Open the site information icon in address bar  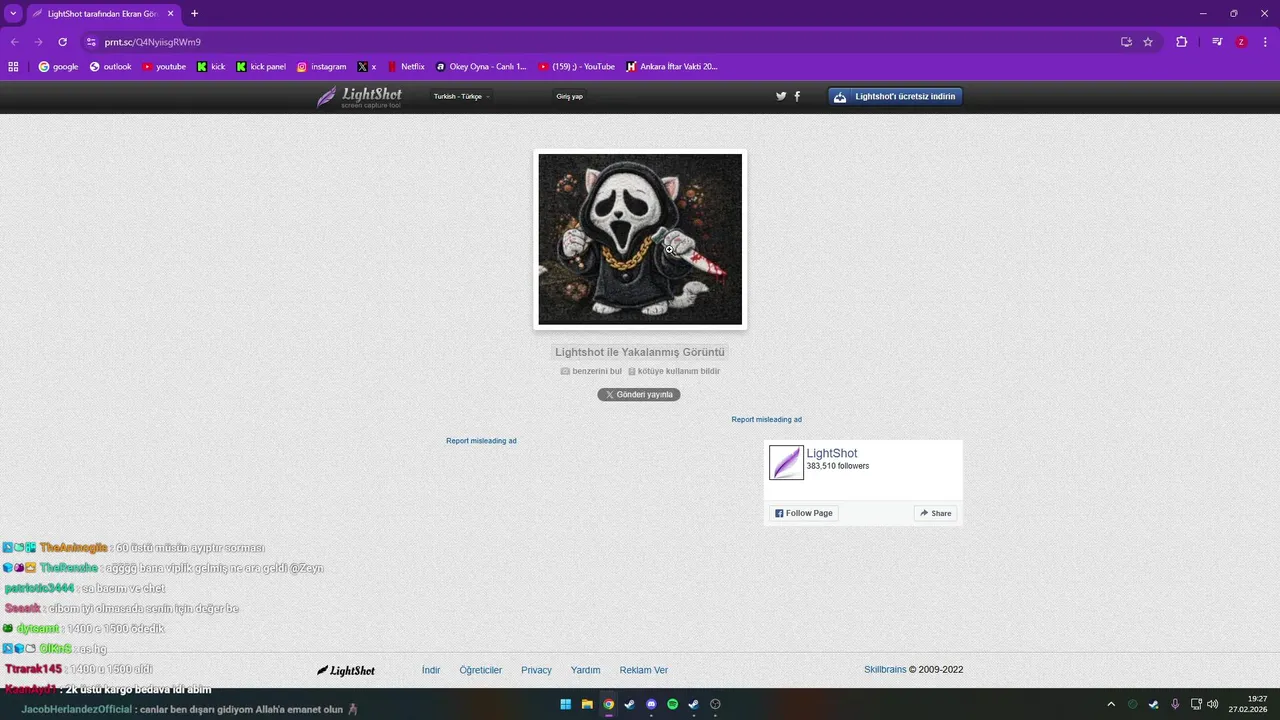[x=91, y=42]
